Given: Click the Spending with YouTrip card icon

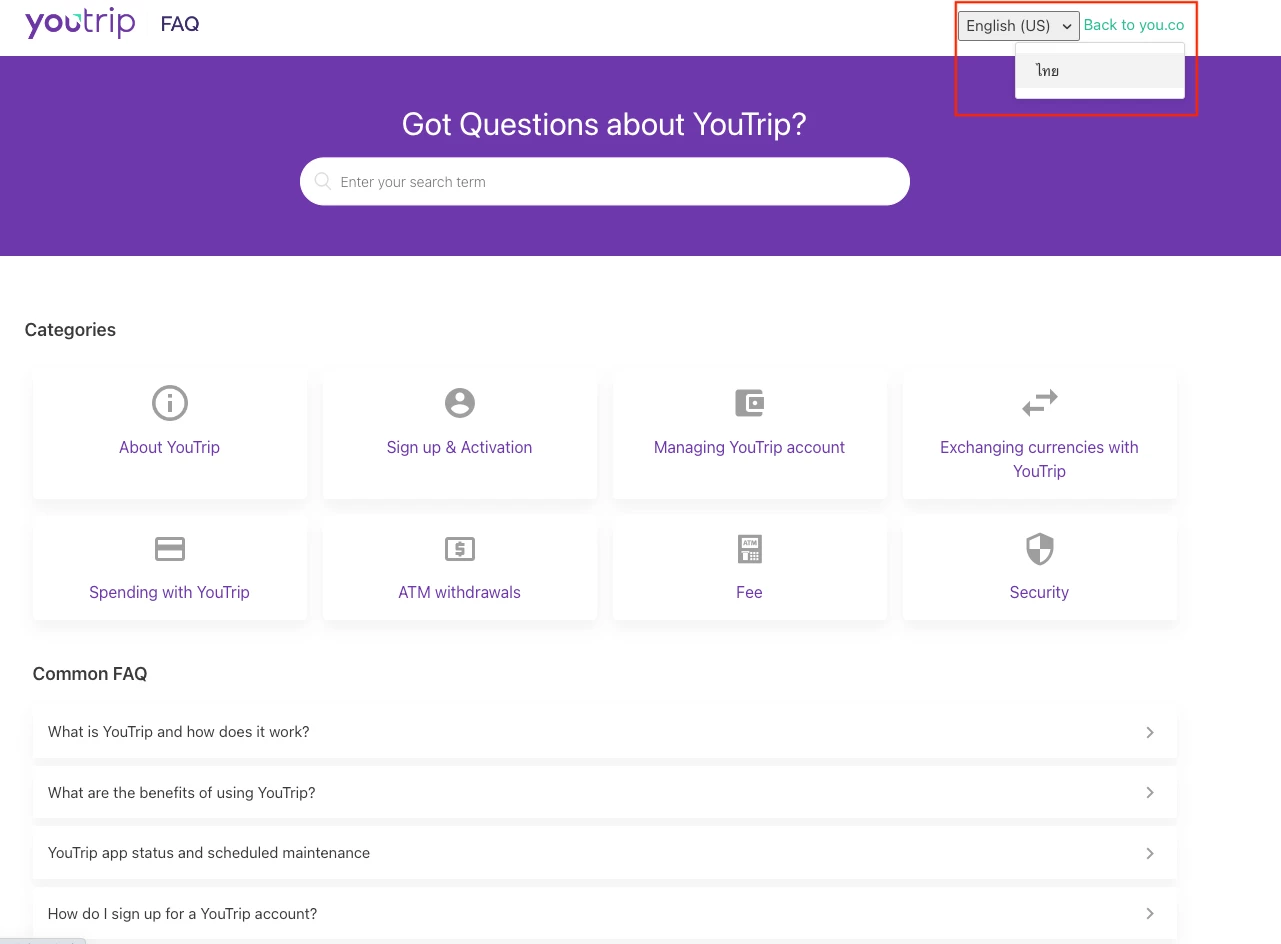Looking at the screenshot, I should [x=170, y=549].
